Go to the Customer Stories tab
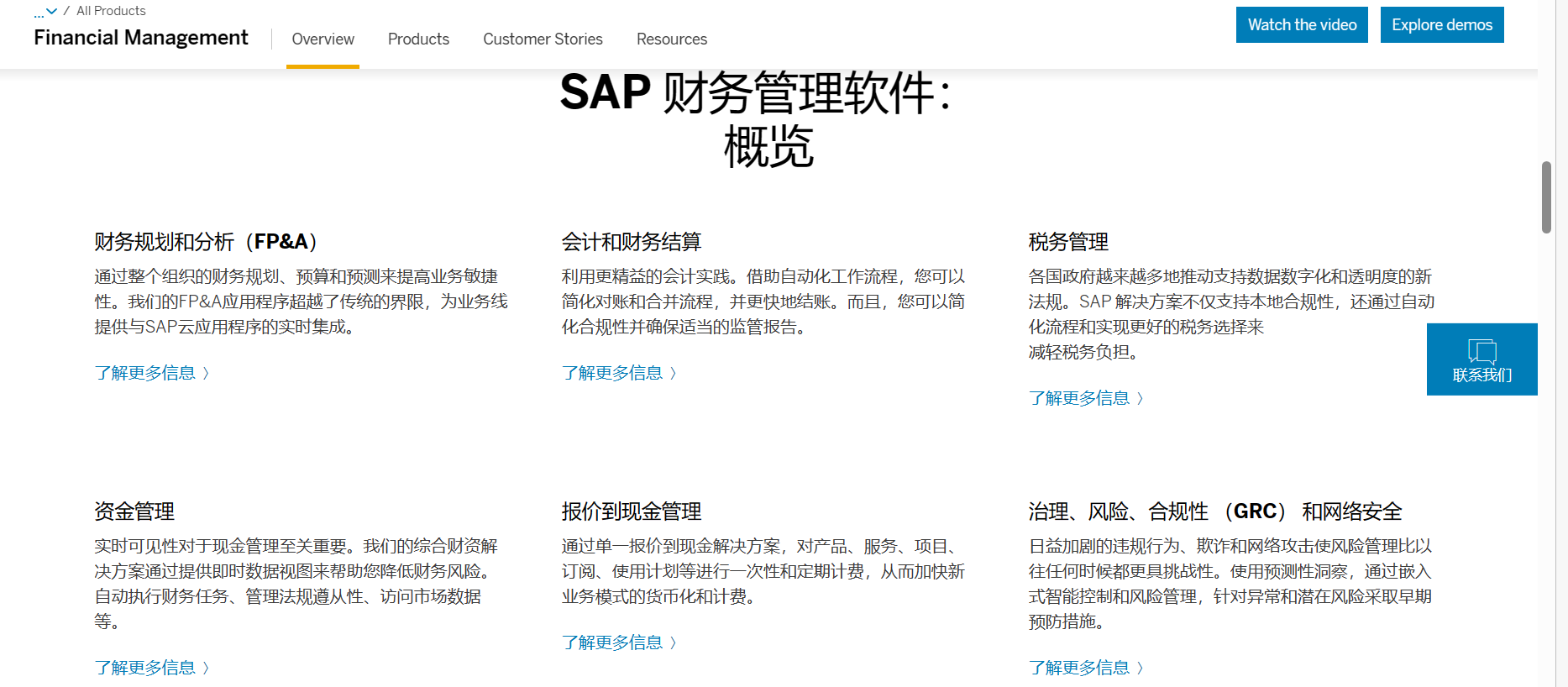 543,39
